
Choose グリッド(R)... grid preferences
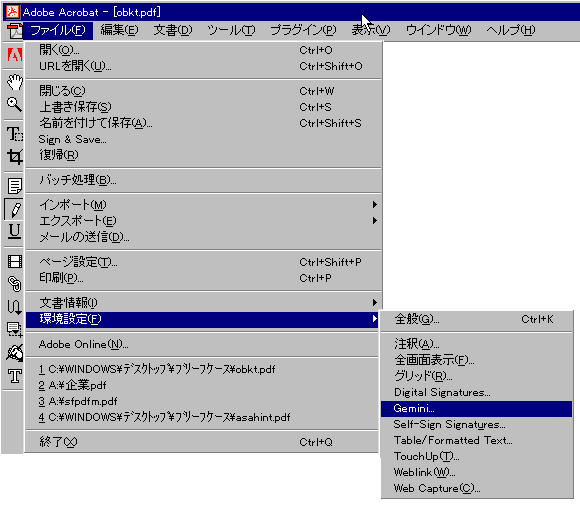pyautogui.click(x=476, y=376)
